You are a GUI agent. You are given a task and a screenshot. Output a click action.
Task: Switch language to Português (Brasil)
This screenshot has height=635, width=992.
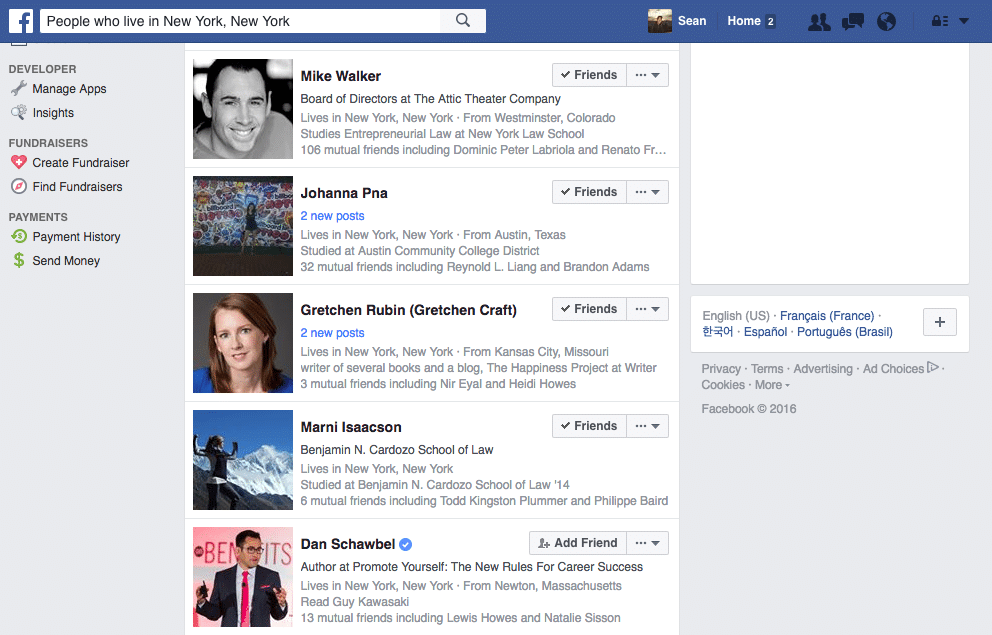click(x=845, y=331)
